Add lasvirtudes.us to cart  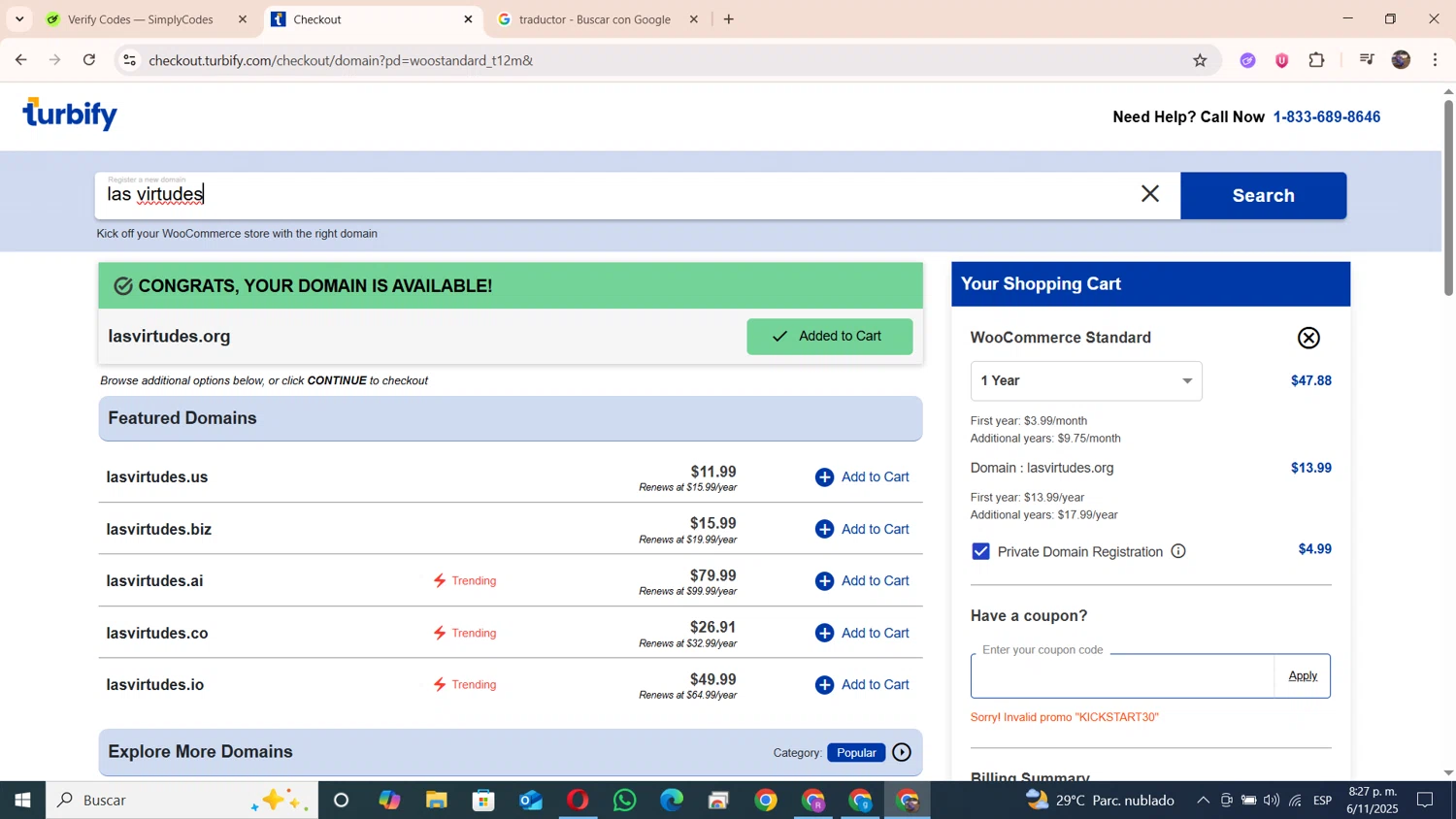(x=862, y=477)
